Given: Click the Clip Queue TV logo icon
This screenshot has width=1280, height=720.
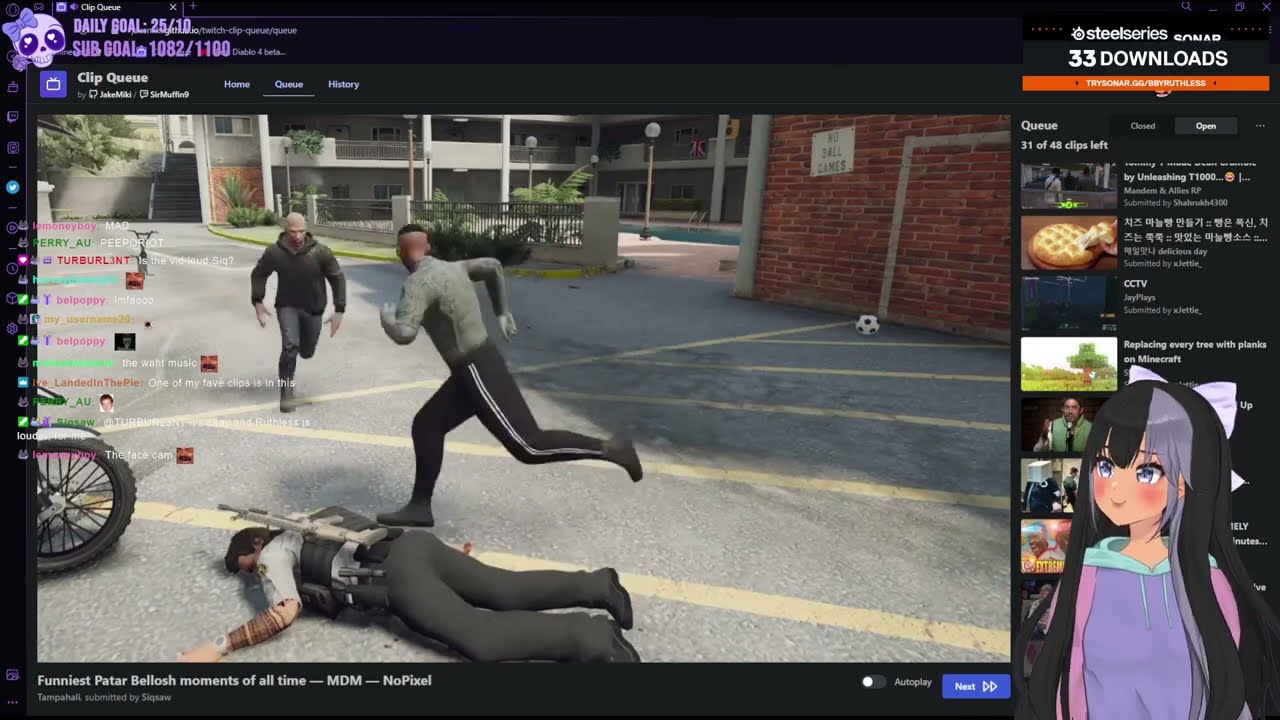Looking at the screenshot, I should click(53, 84).
